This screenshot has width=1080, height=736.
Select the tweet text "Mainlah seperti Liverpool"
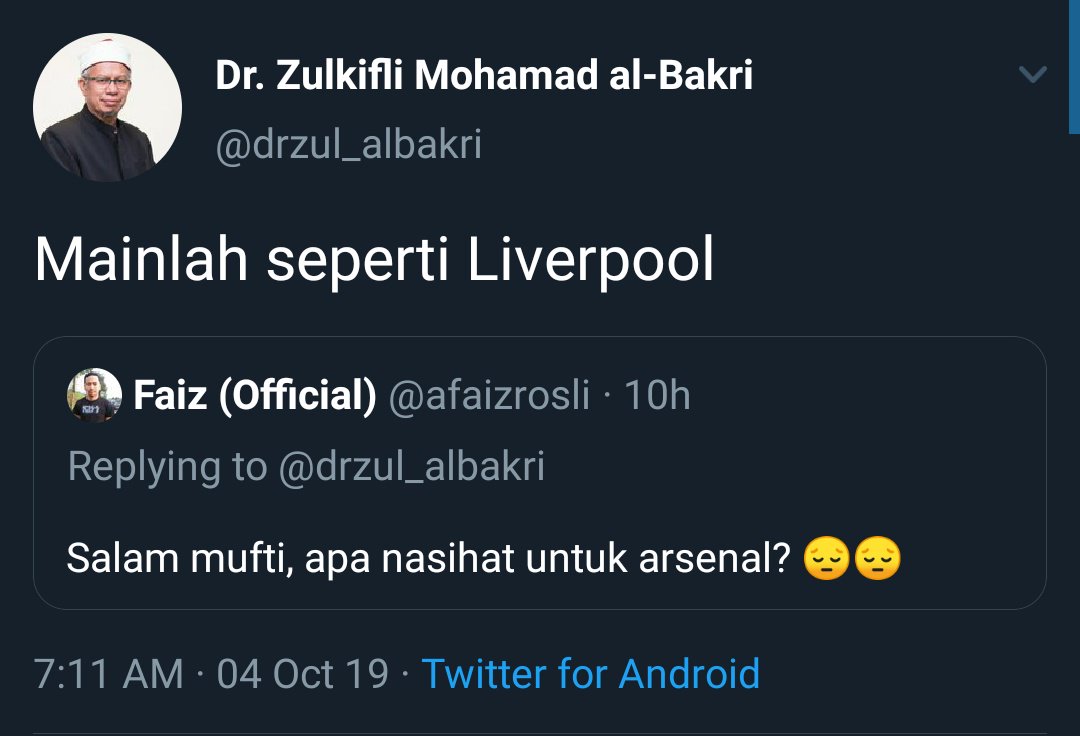click(375, 260)
